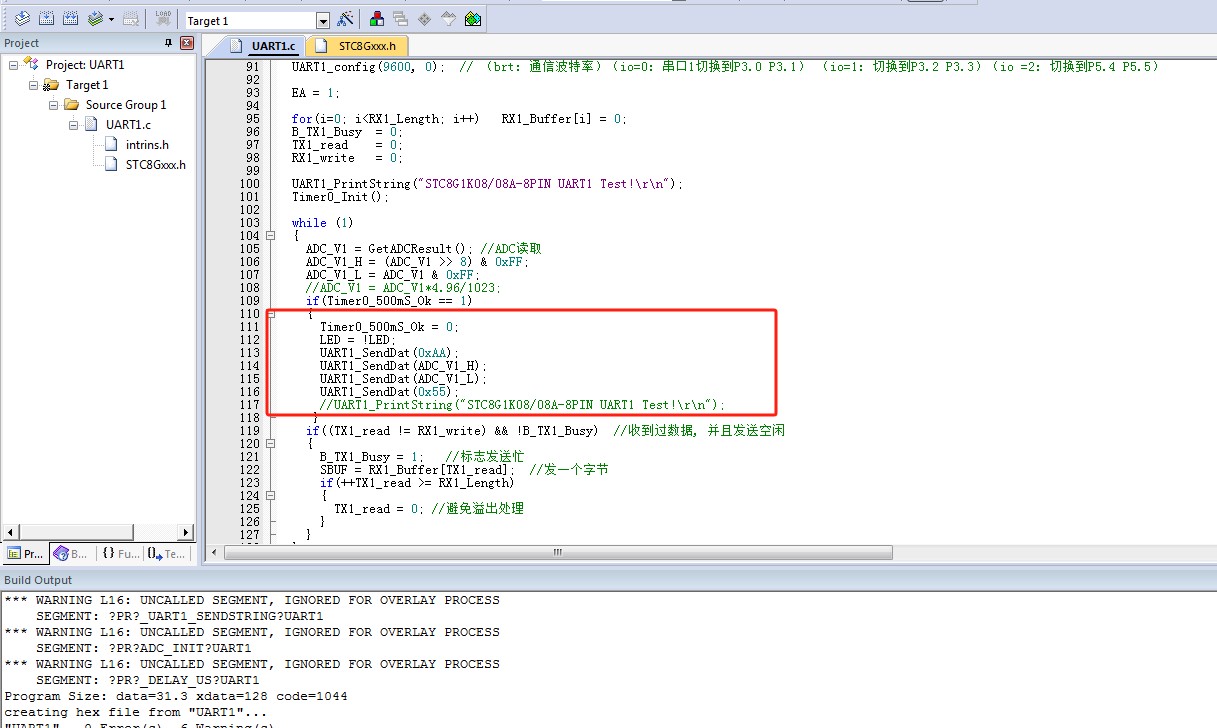Click the batch build dropdown arrow
The width and height of the screenshot is (1217, 728).
pyautogui.click(x=111, y=20)
